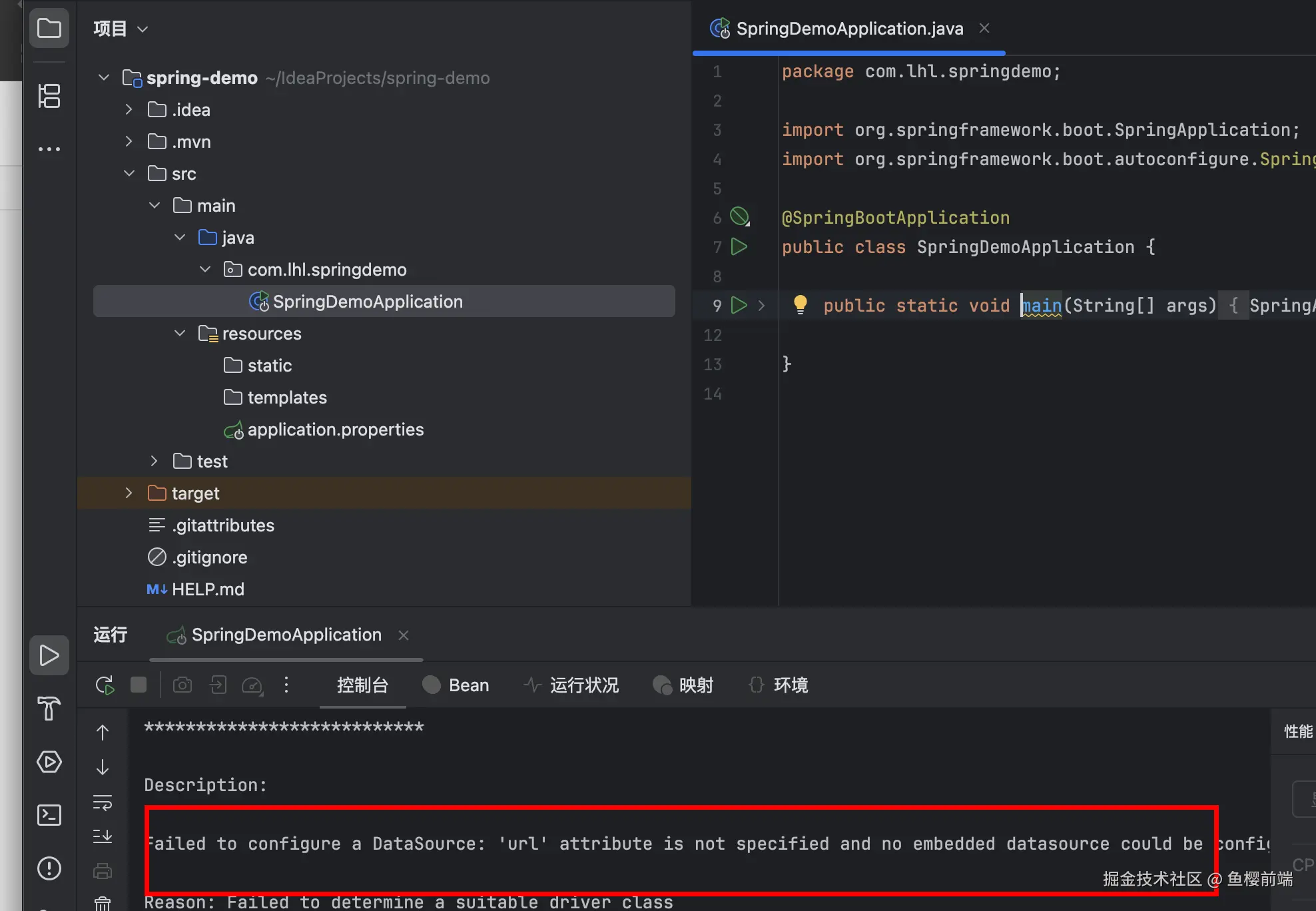This screenshot has height=911, width=1316.
Task: Toggle scroll to end of console
Action: (103, 836)
